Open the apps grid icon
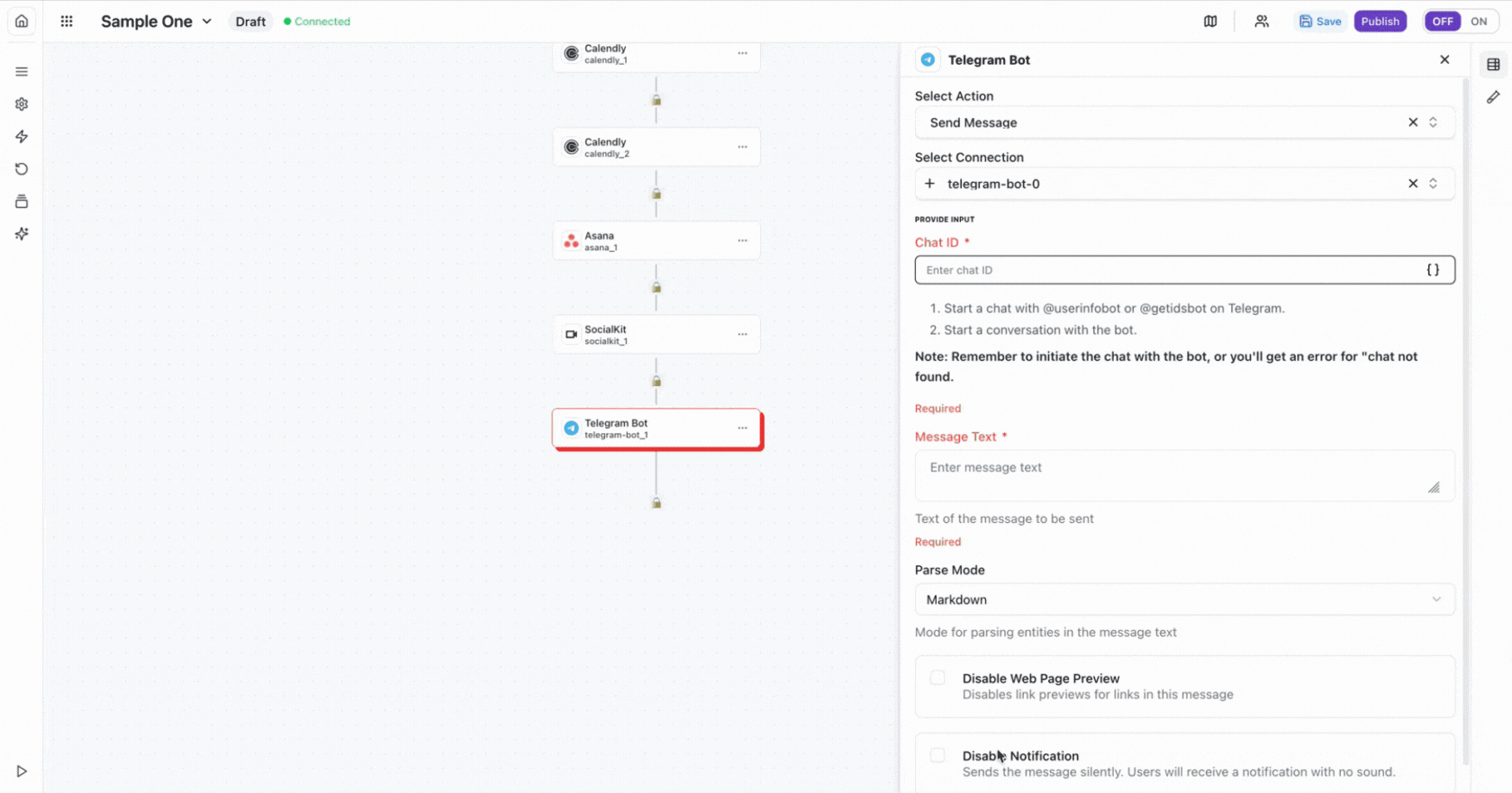Viewport: 1512px width, 793px height. coord(67,21)
